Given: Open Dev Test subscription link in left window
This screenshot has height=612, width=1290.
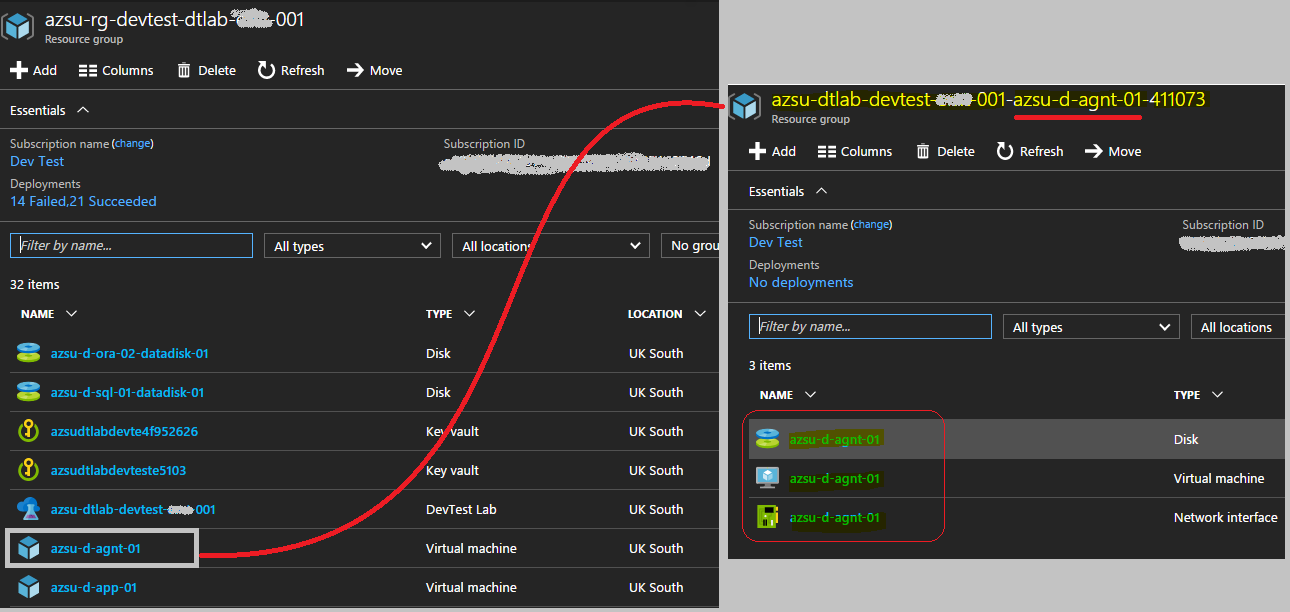Looking at the screenshot, I should click(x=37, y=161).
